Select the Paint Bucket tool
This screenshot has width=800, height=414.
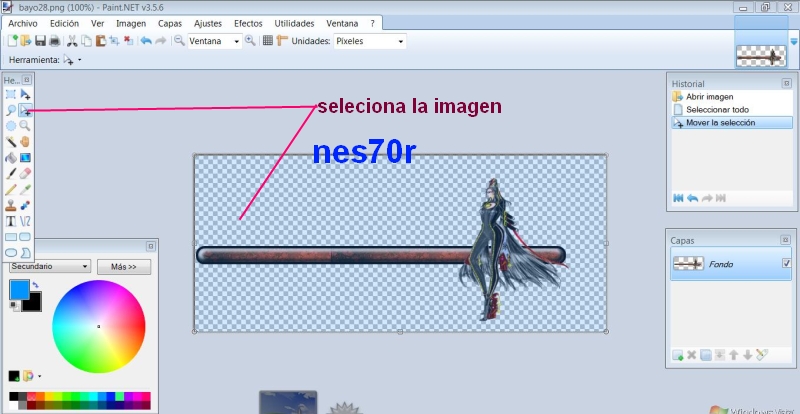click(11, 158)
